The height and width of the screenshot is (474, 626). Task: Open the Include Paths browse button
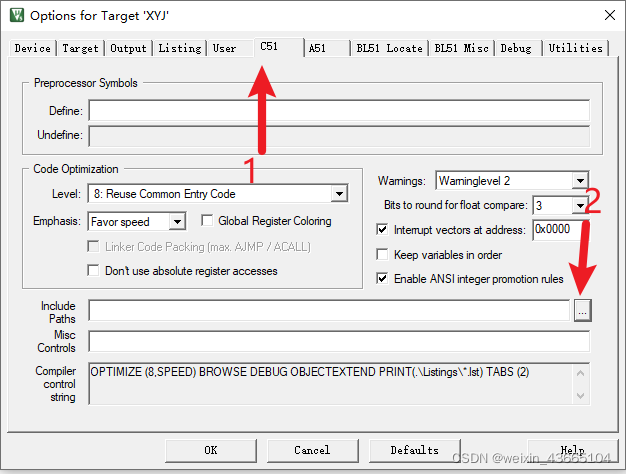click(582, 310)
